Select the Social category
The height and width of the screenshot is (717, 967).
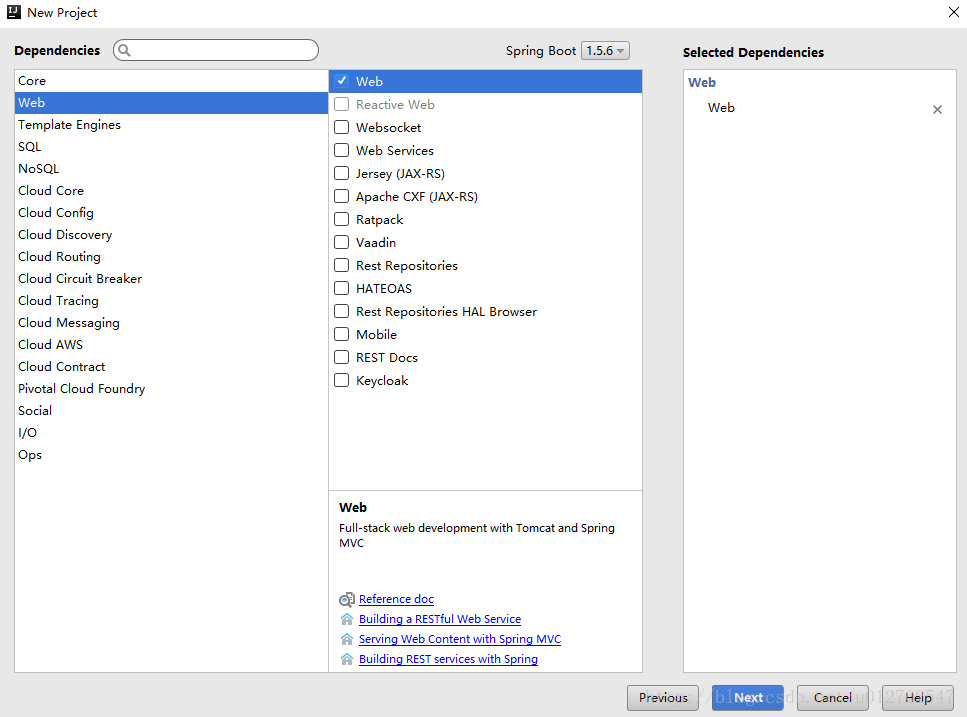click(x=171, y=411)
